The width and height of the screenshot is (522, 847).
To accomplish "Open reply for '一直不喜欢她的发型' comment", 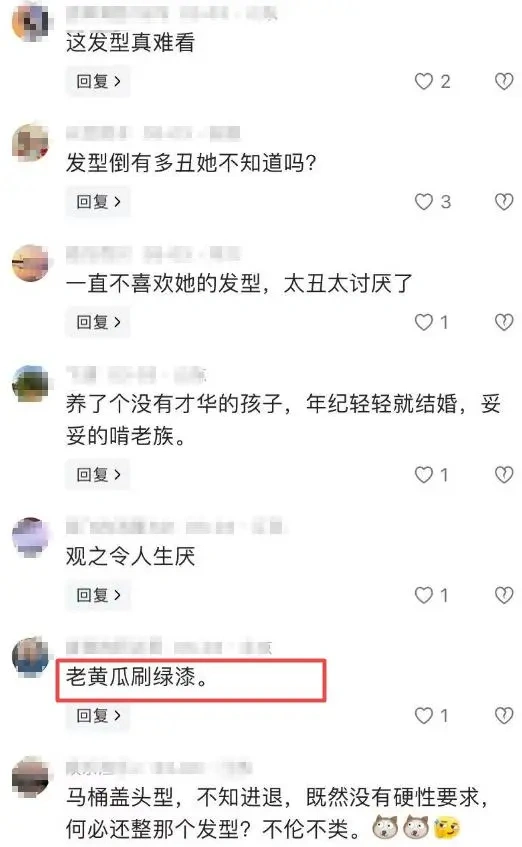I will (x=98, y=322).
